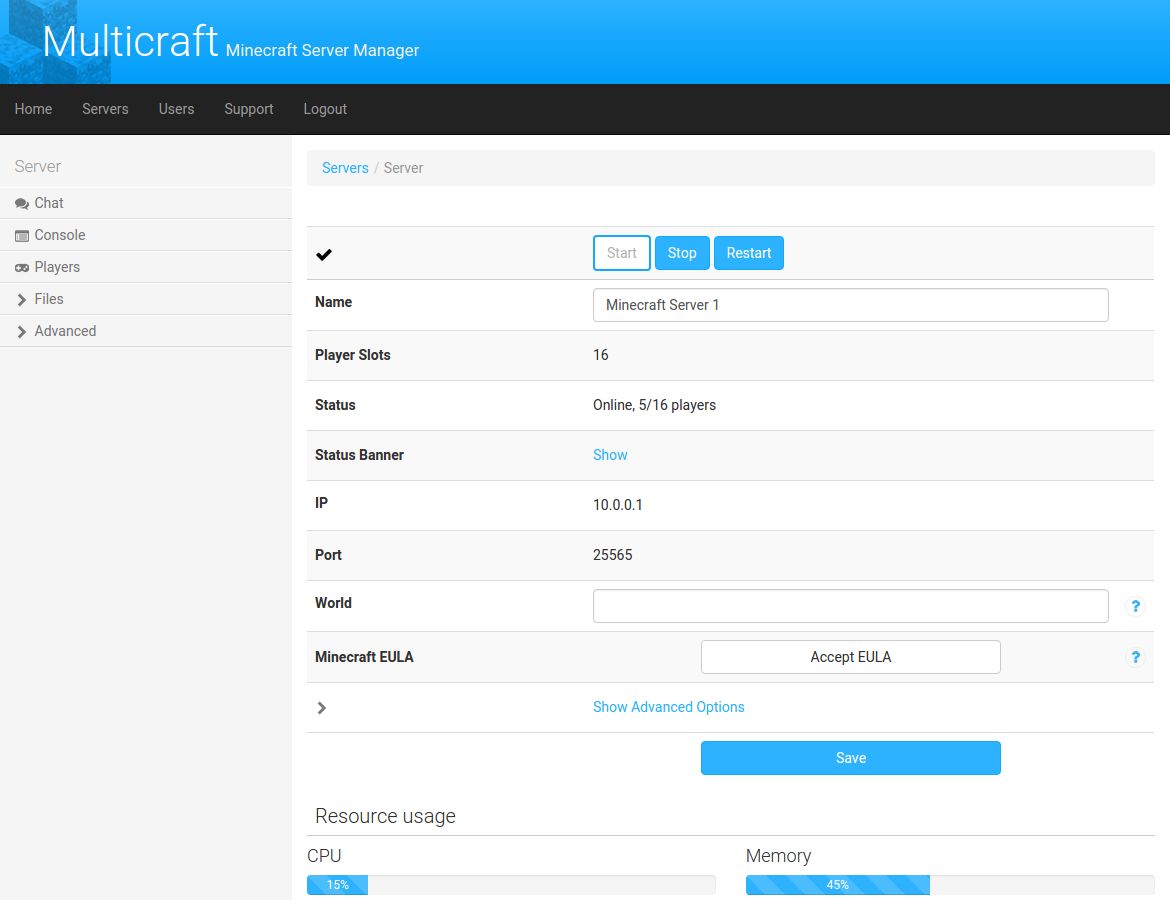
Task: Click the CPU usage progress bar
Action: [511, 884]
